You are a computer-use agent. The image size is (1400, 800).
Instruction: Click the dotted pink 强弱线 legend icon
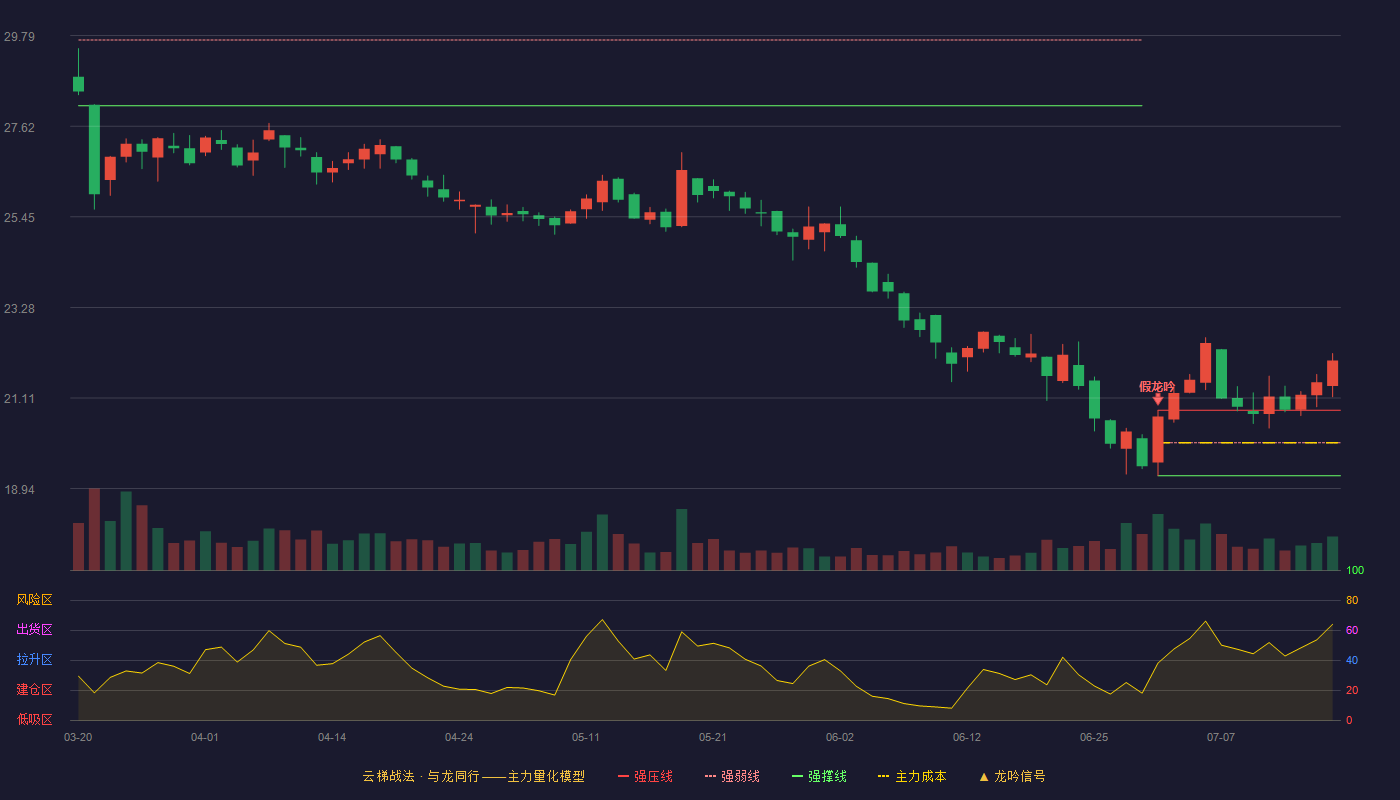[711, 777]
